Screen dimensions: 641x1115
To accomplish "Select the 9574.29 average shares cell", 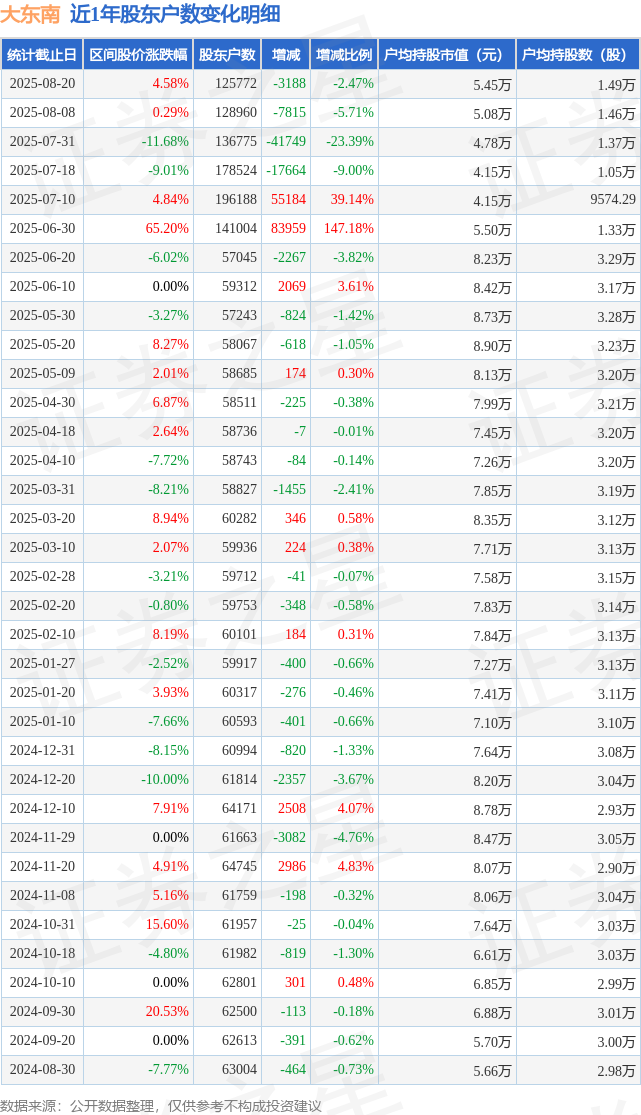I will tap(613, 200).
